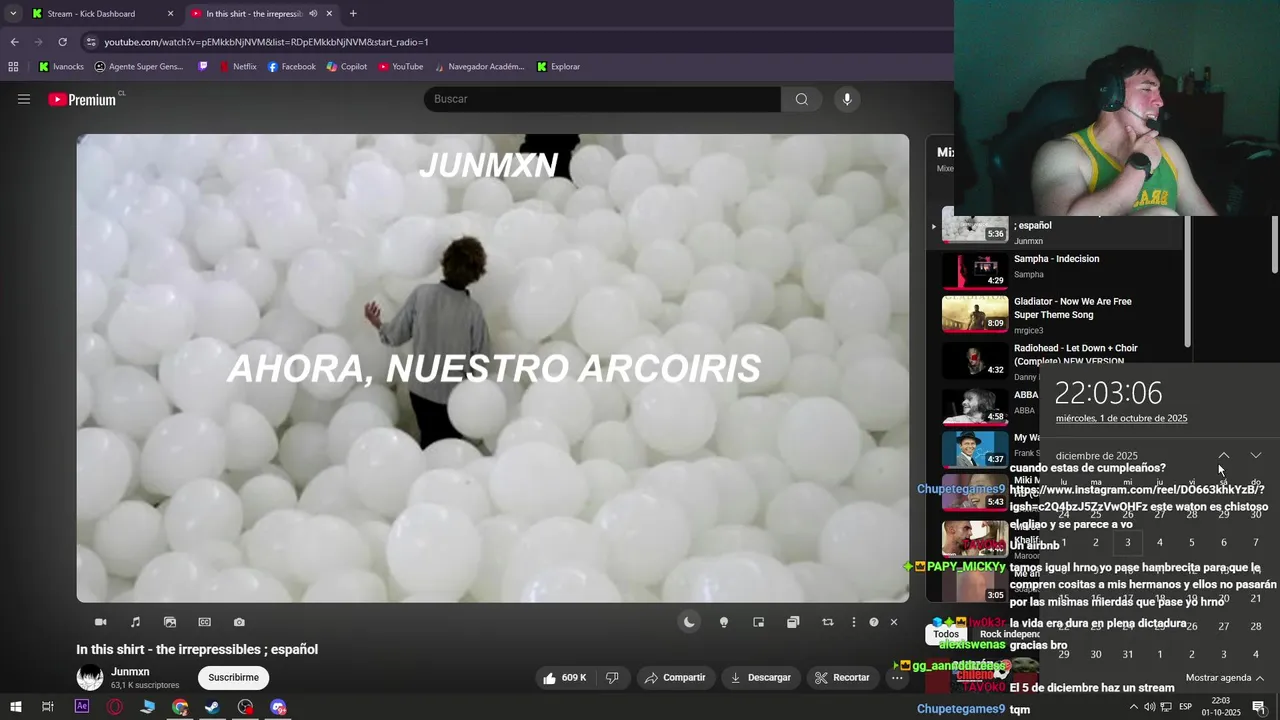This screenshot has width=1280, height=720.
Task: Go to previous month with calendar up arrow
Action: point(1224,456)
